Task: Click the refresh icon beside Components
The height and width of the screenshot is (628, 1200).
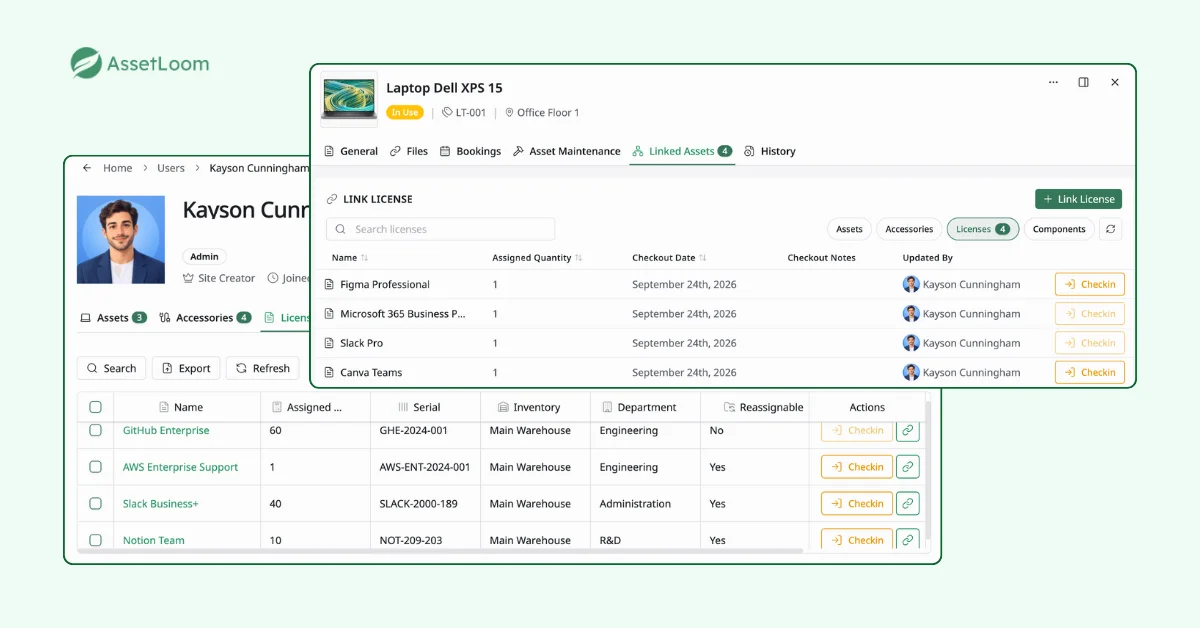Action: tap(1110, 229)
